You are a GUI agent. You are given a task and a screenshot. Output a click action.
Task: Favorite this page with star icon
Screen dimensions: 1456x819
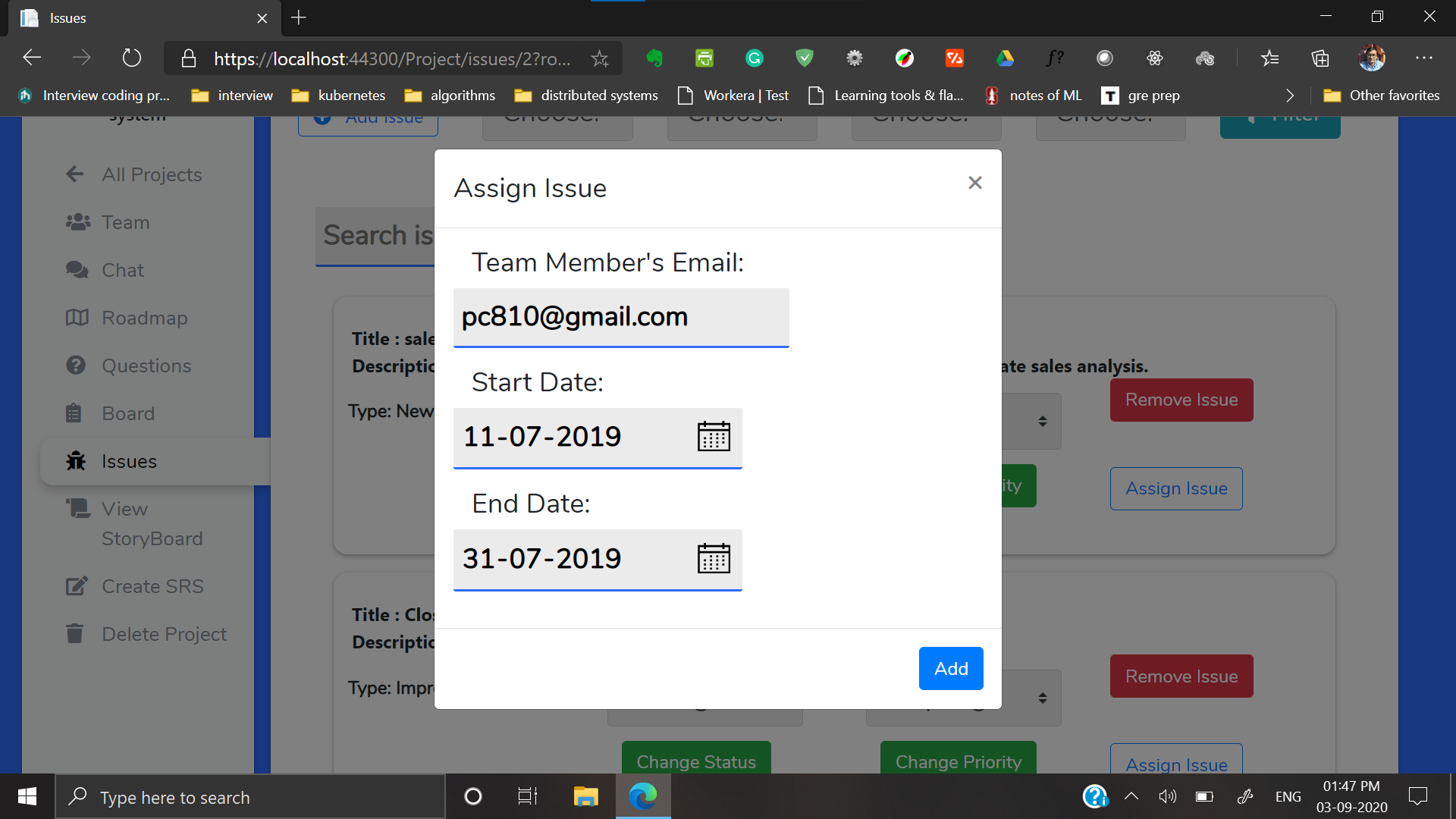coord(600,58)
